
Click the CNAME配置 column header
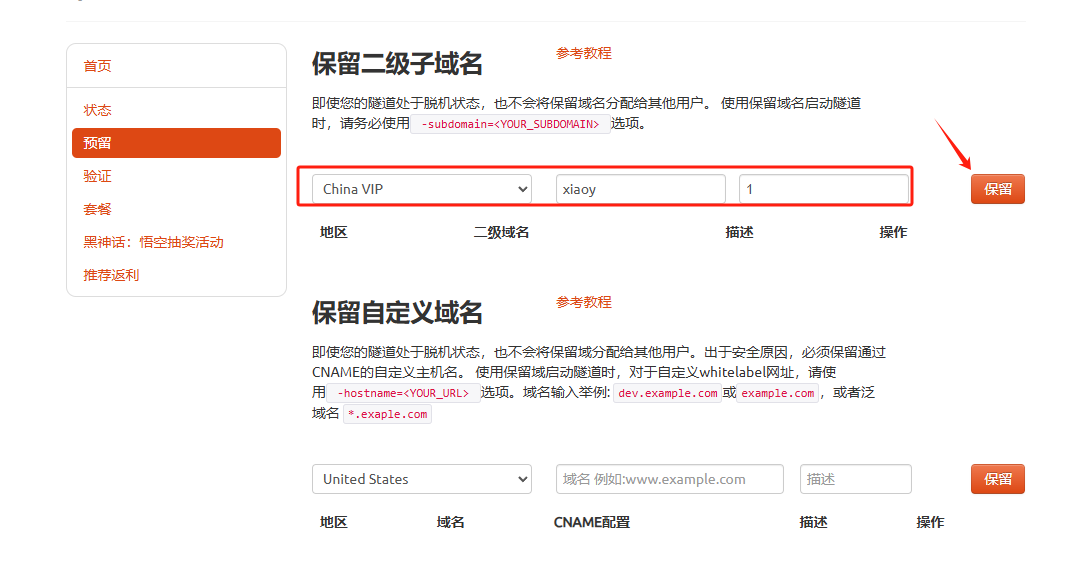pyautogui.click(x=591, y=522)
